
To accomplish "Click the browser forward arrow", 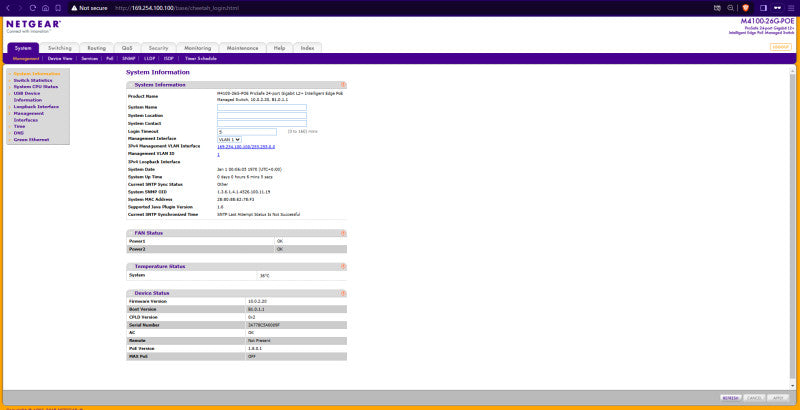I will 20,8.
